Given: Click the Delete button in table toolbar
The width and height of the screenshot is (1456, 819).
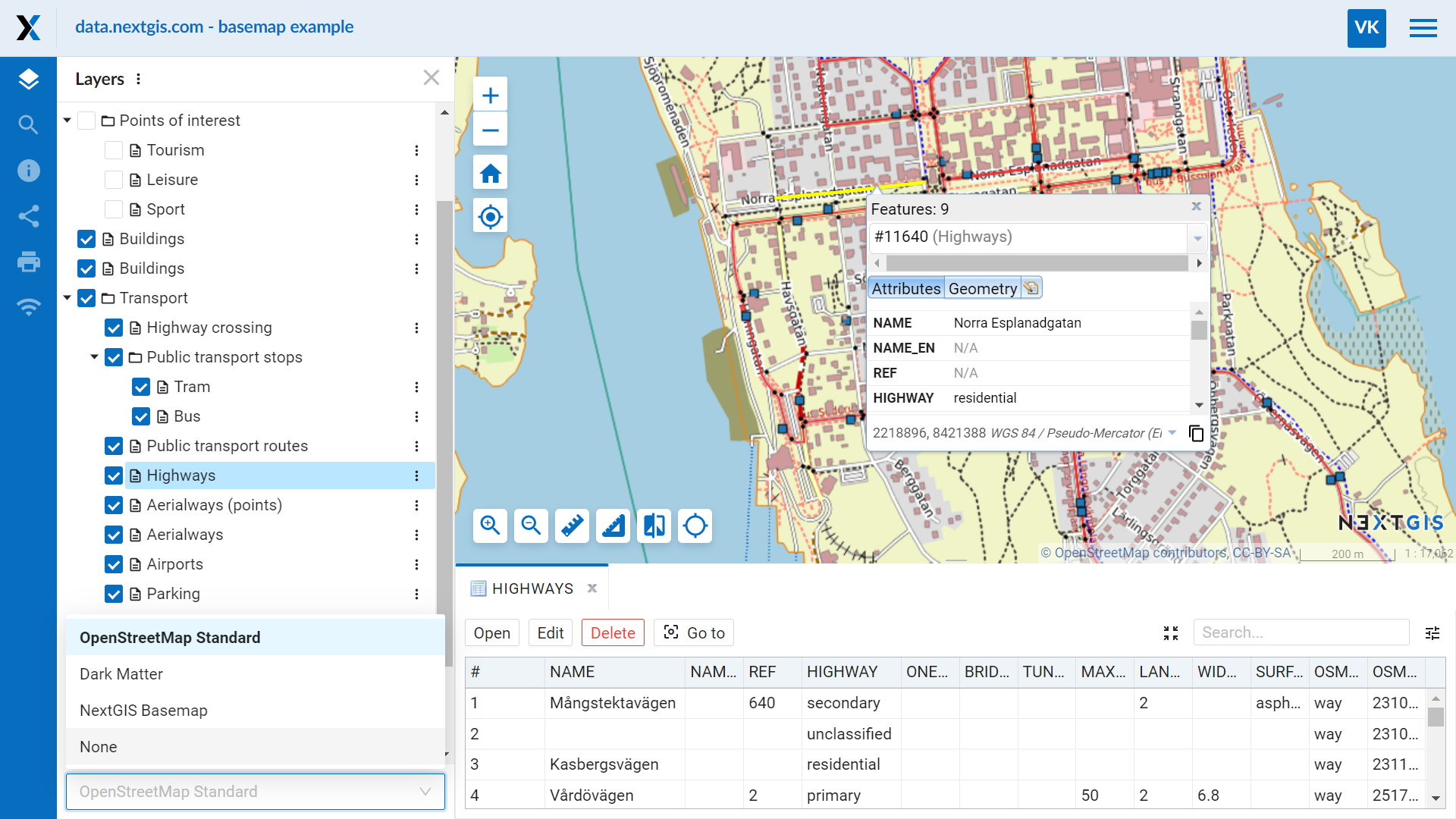Looking at the screenshot, I should pos(613,633).
